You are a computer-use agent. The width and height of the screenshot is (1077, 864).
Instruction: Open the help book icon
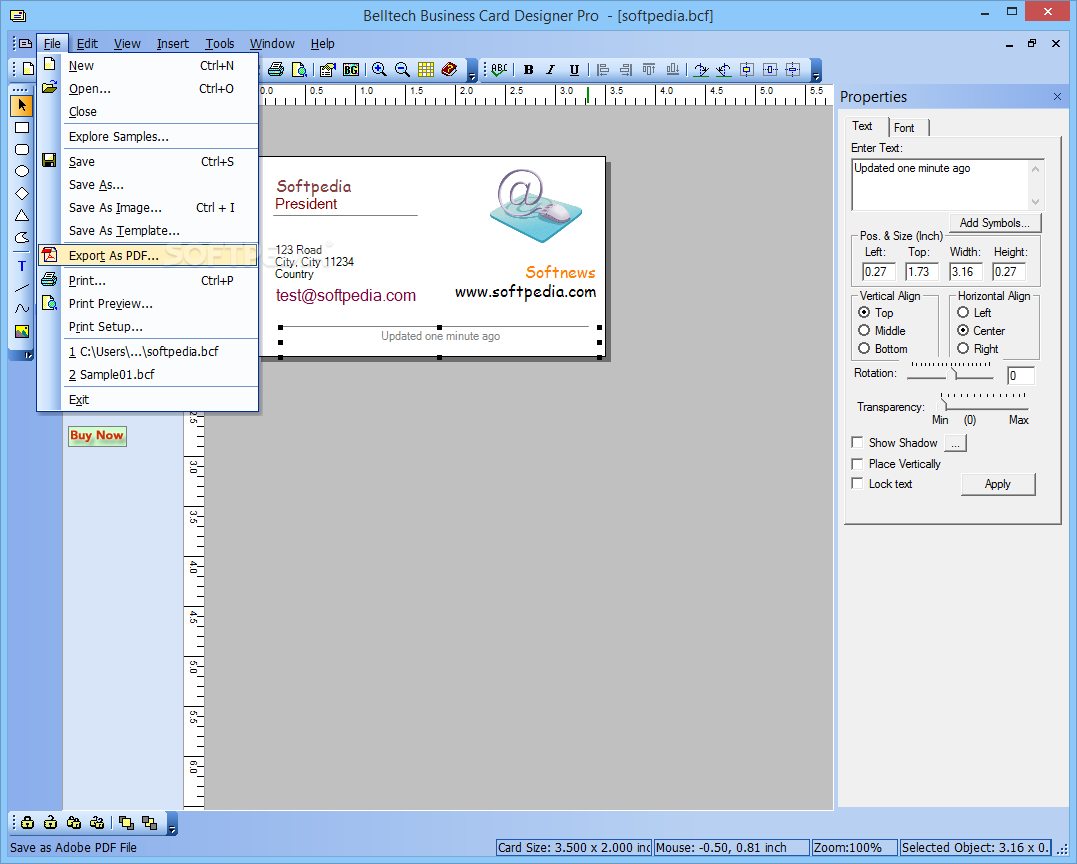click(x=449, y=69)
